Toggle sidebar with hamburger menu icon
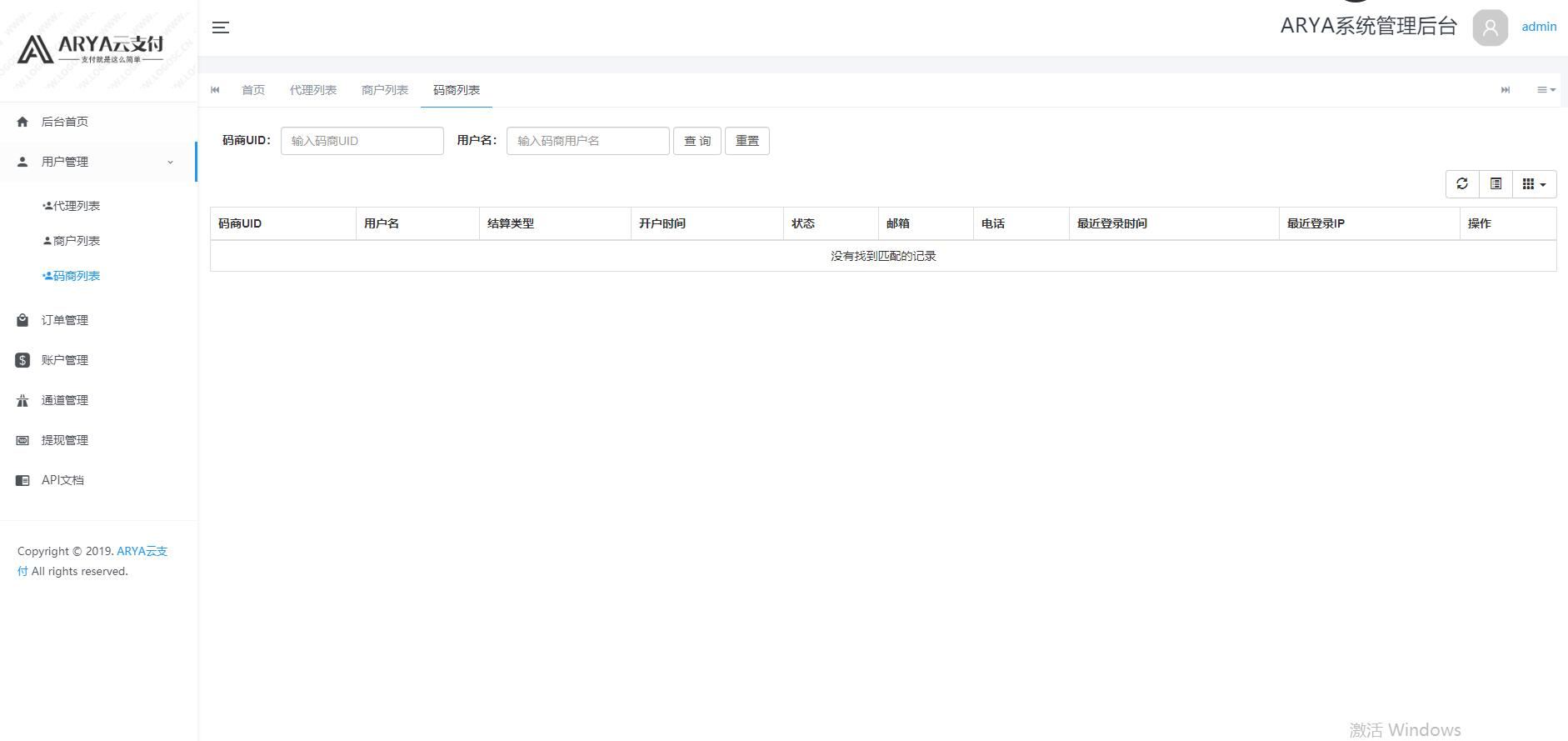Viewport: 1568px width, 741px height. (220, 28)
